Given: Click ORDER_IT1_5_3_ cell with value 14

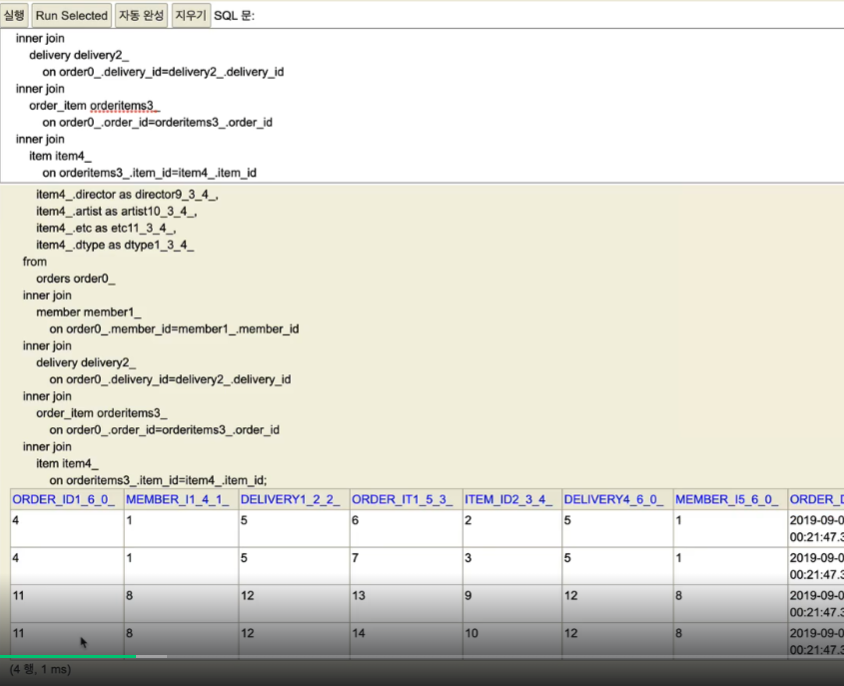Looking at the screenshot, I should (406, 640).
